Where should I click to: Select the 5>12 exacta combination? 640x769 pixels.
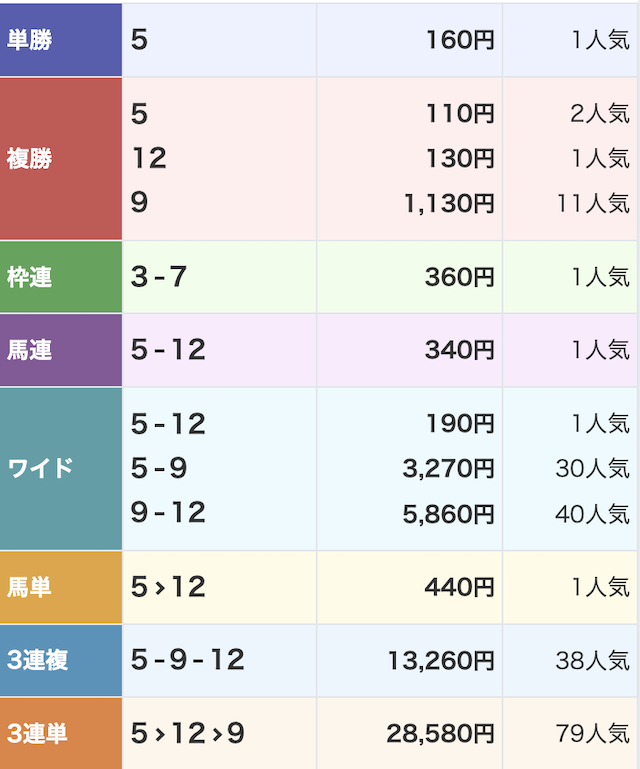tap(168, 587)
